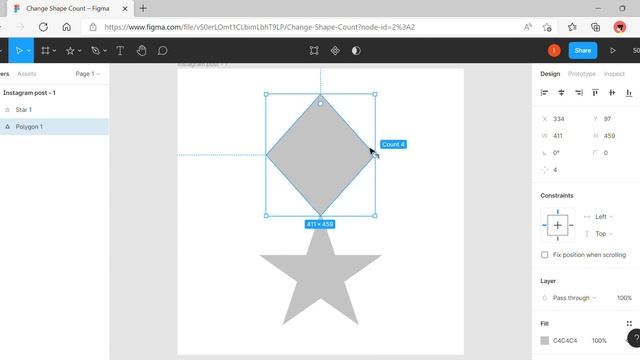The height and width of the screenshot is (360, 640).
Task: Click the browser address bar URL
Action: 260,27
